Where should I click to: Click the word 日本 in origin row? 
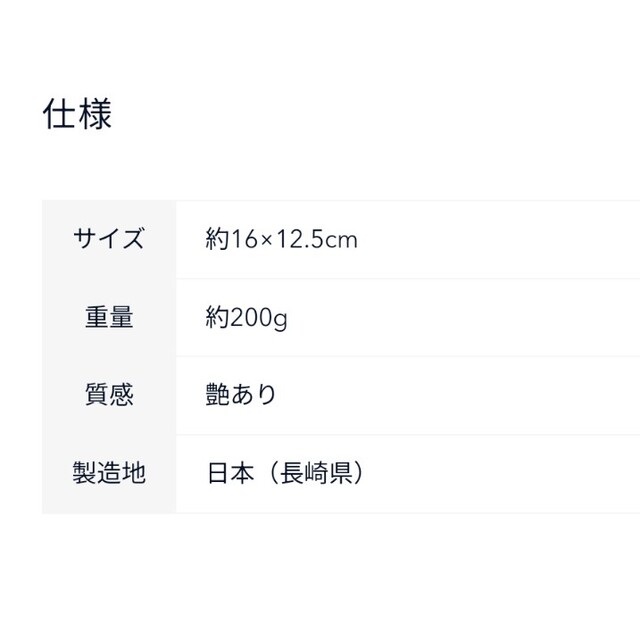point(231,473)
